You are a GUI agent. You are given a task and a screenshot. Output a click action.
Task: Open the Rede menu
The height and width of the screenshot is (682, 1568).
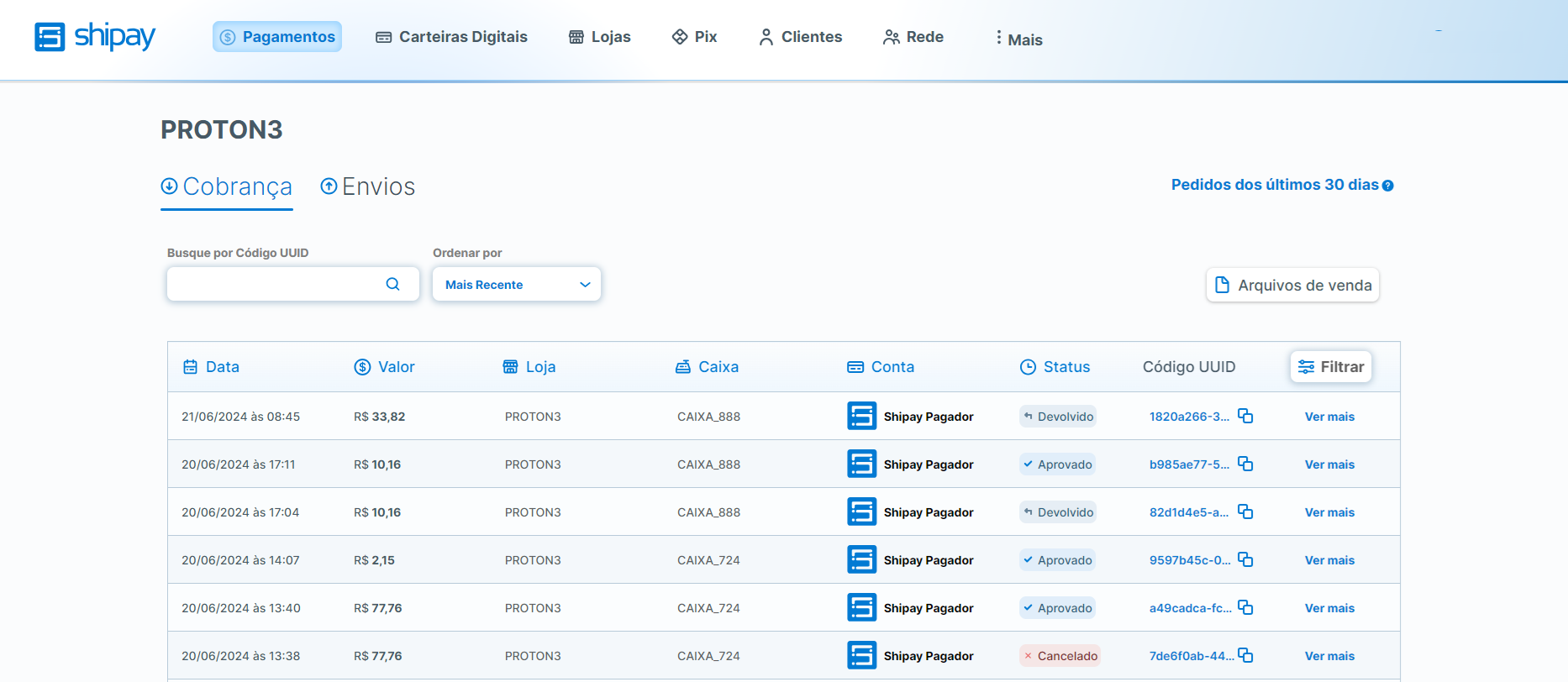(x=913, y=37)
